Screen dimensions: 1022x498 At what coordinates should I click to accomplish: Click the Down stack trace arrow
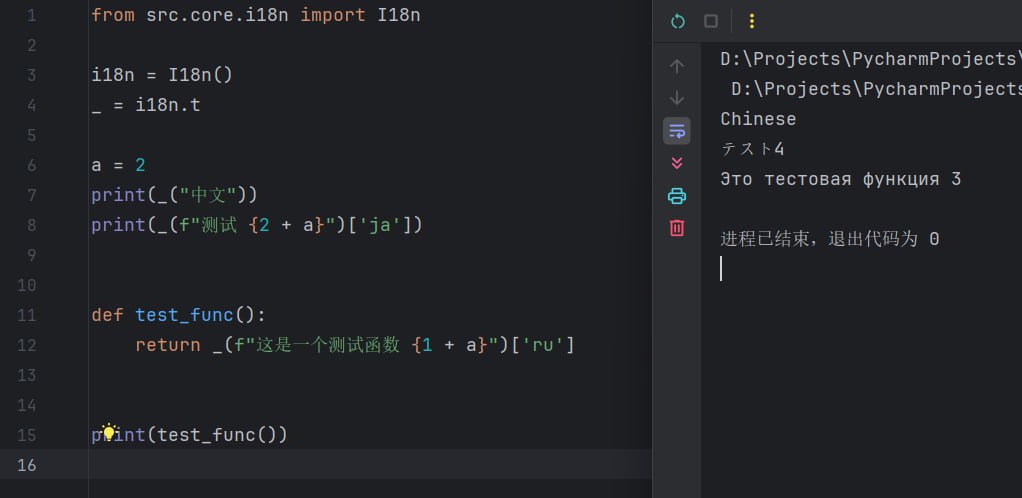[677, 98]
